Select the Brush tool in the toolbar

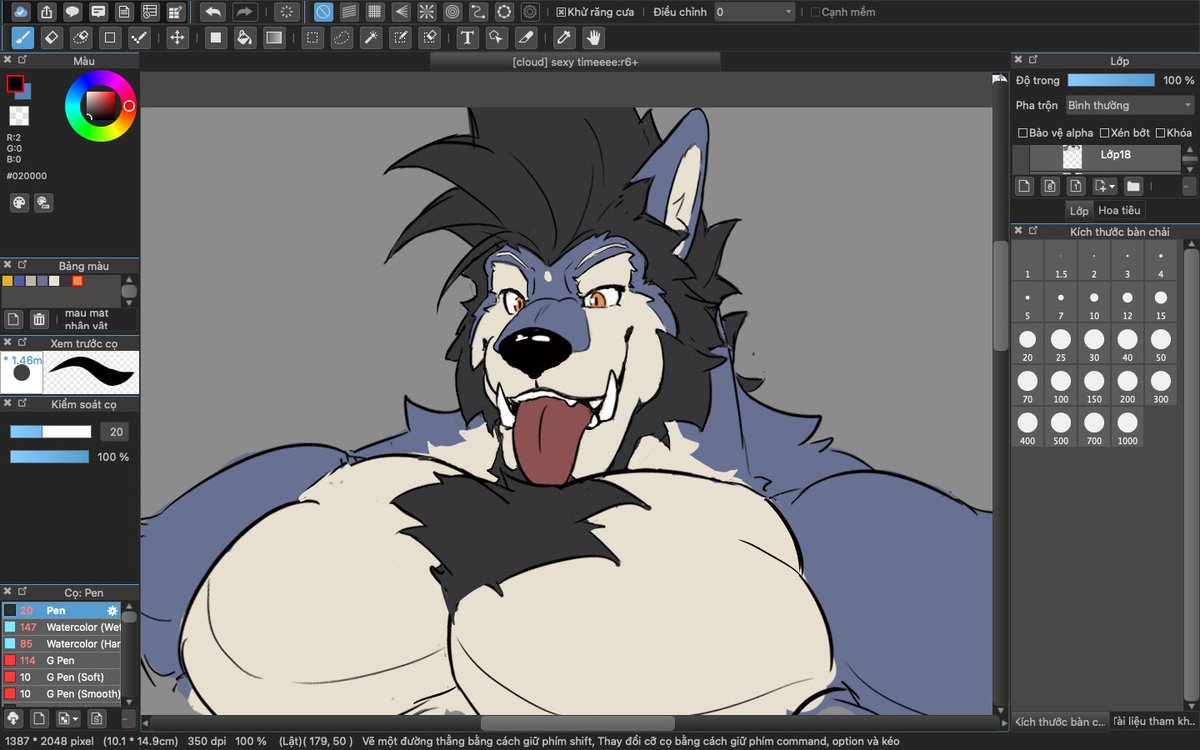(x=22, y=38)
